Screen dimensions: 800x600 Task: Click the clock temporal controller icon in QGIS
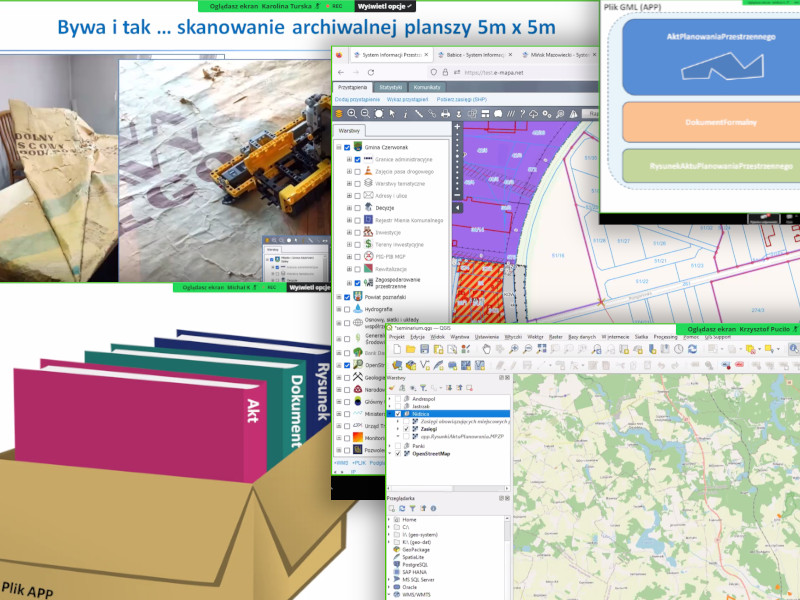(x=679, y=349)
